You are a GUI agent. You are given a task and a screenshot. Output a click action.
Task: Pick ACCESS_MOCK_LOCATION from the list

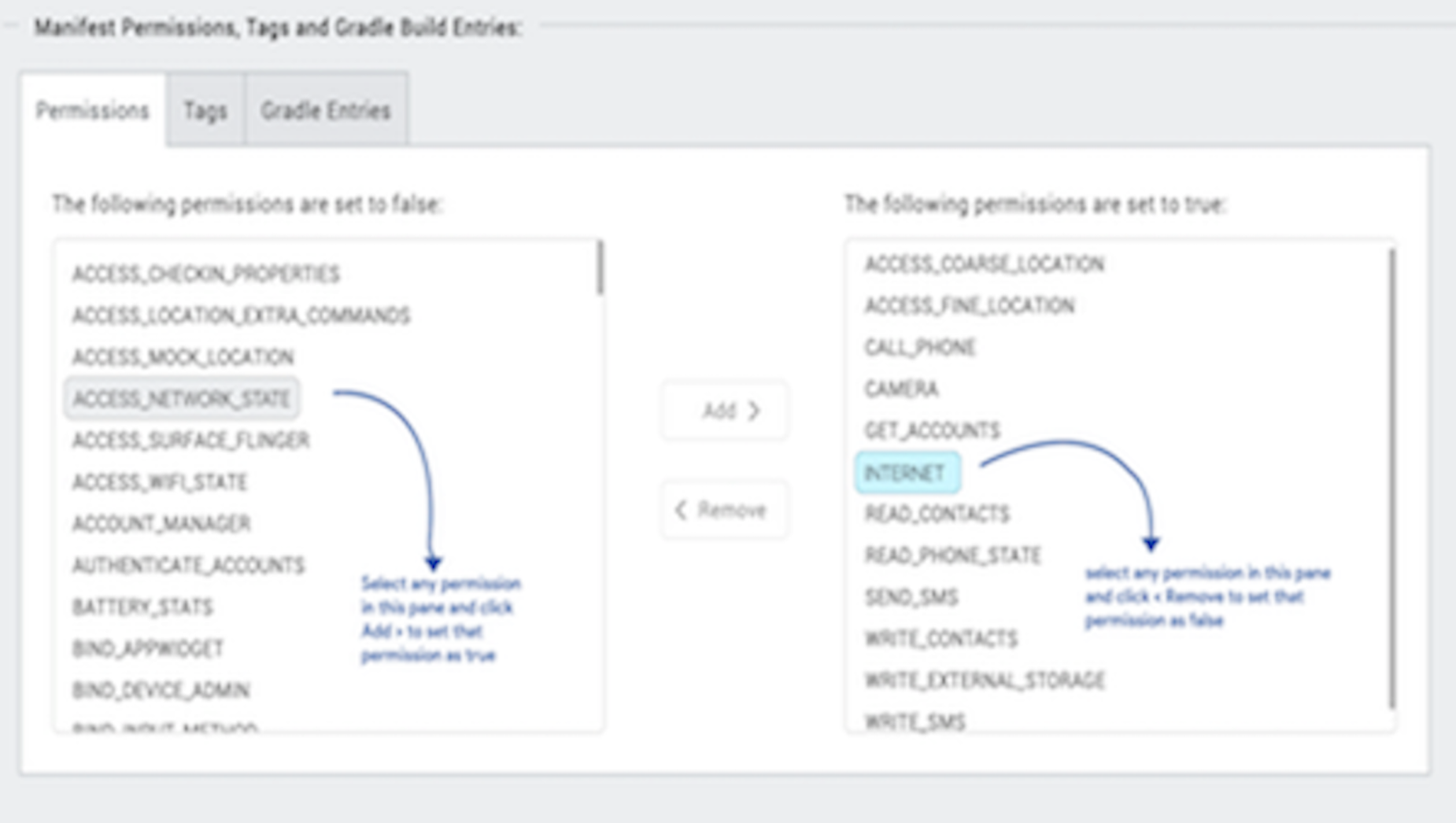point(183,356)
